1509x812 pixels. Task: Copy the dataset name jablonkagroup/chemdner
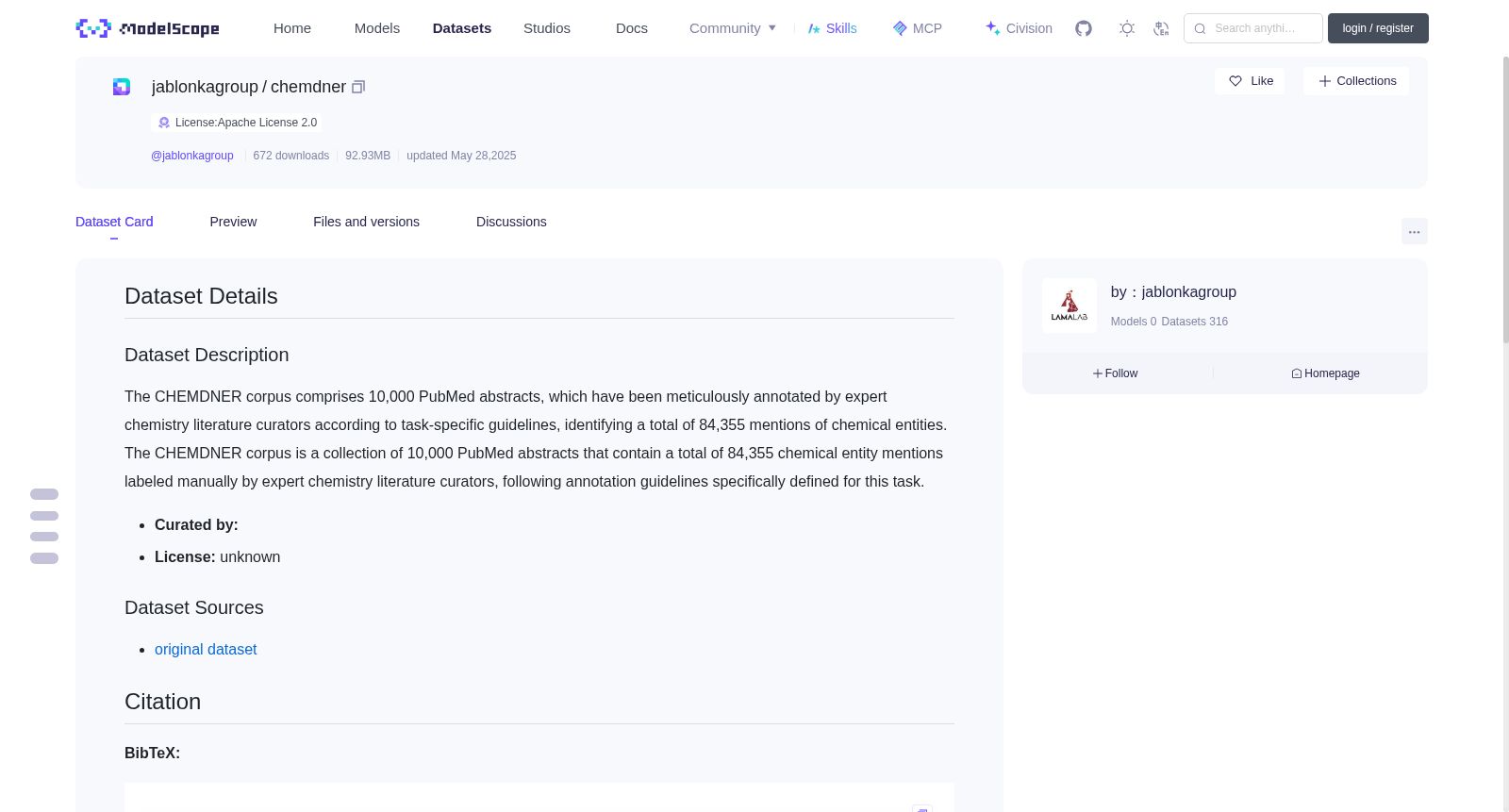click(x=358, y=87)
